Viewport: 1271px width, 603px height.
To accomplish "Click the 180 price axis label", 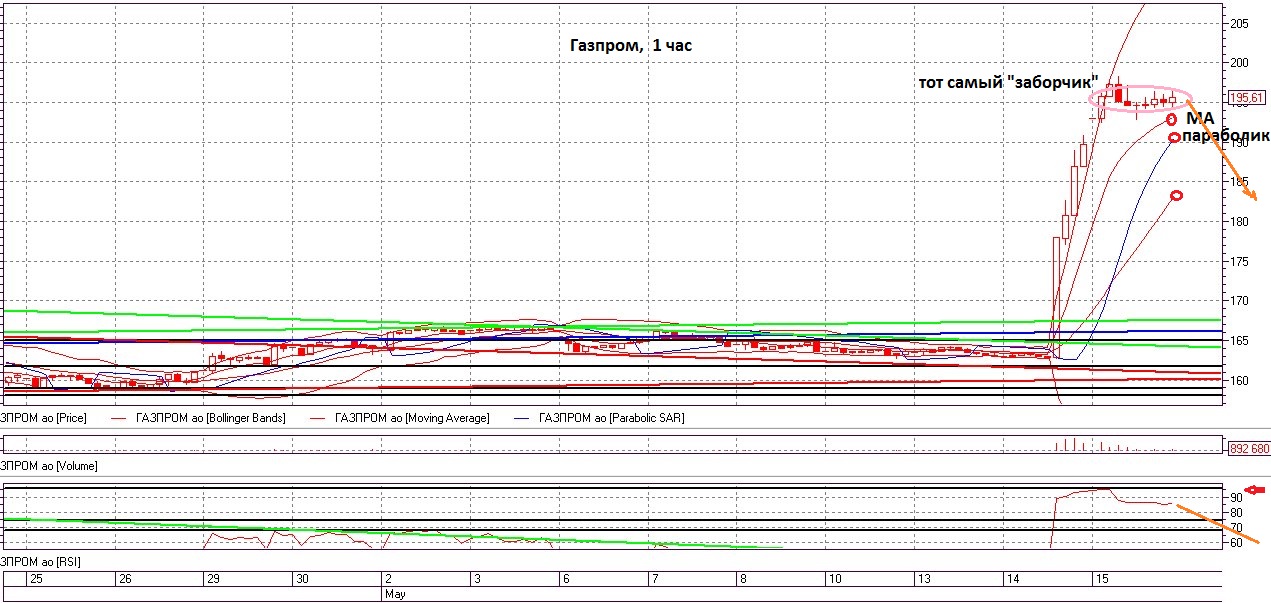I will [x=1241, y=222].
